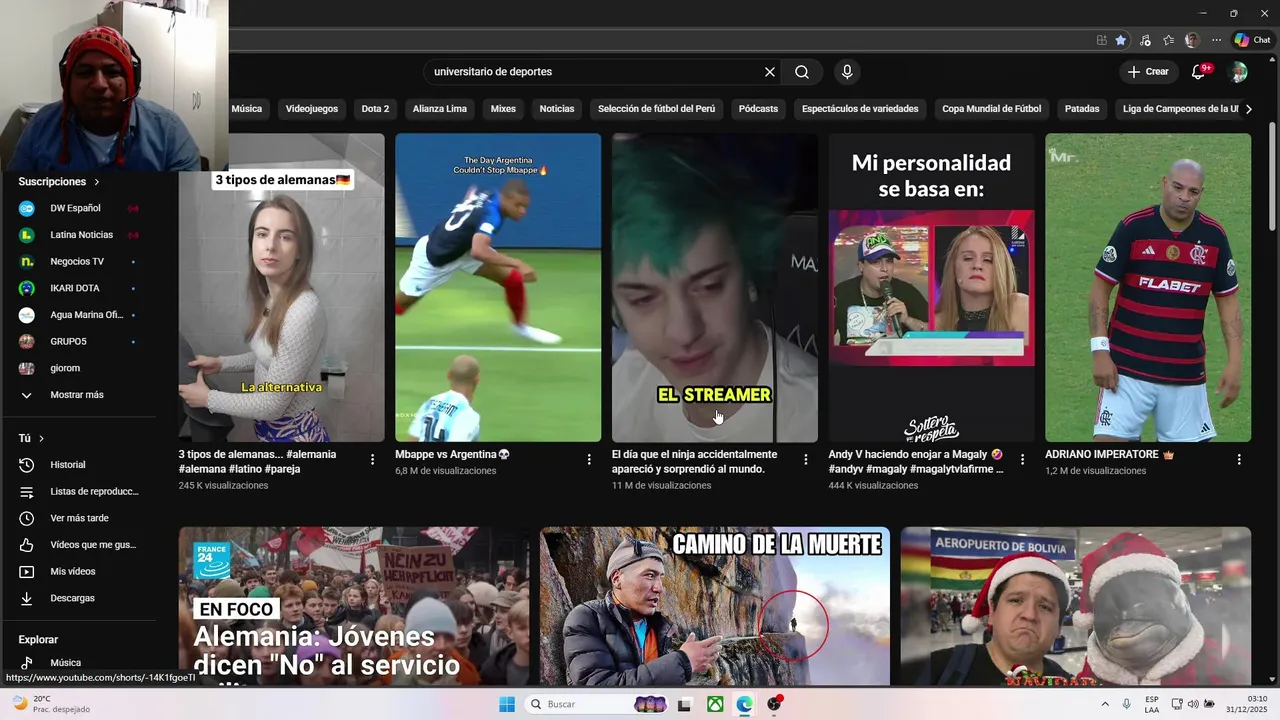The width and height of the screenshot is (1280, 720).
Task: Show more filter chips with right arrow
Action: [1248, 109]
